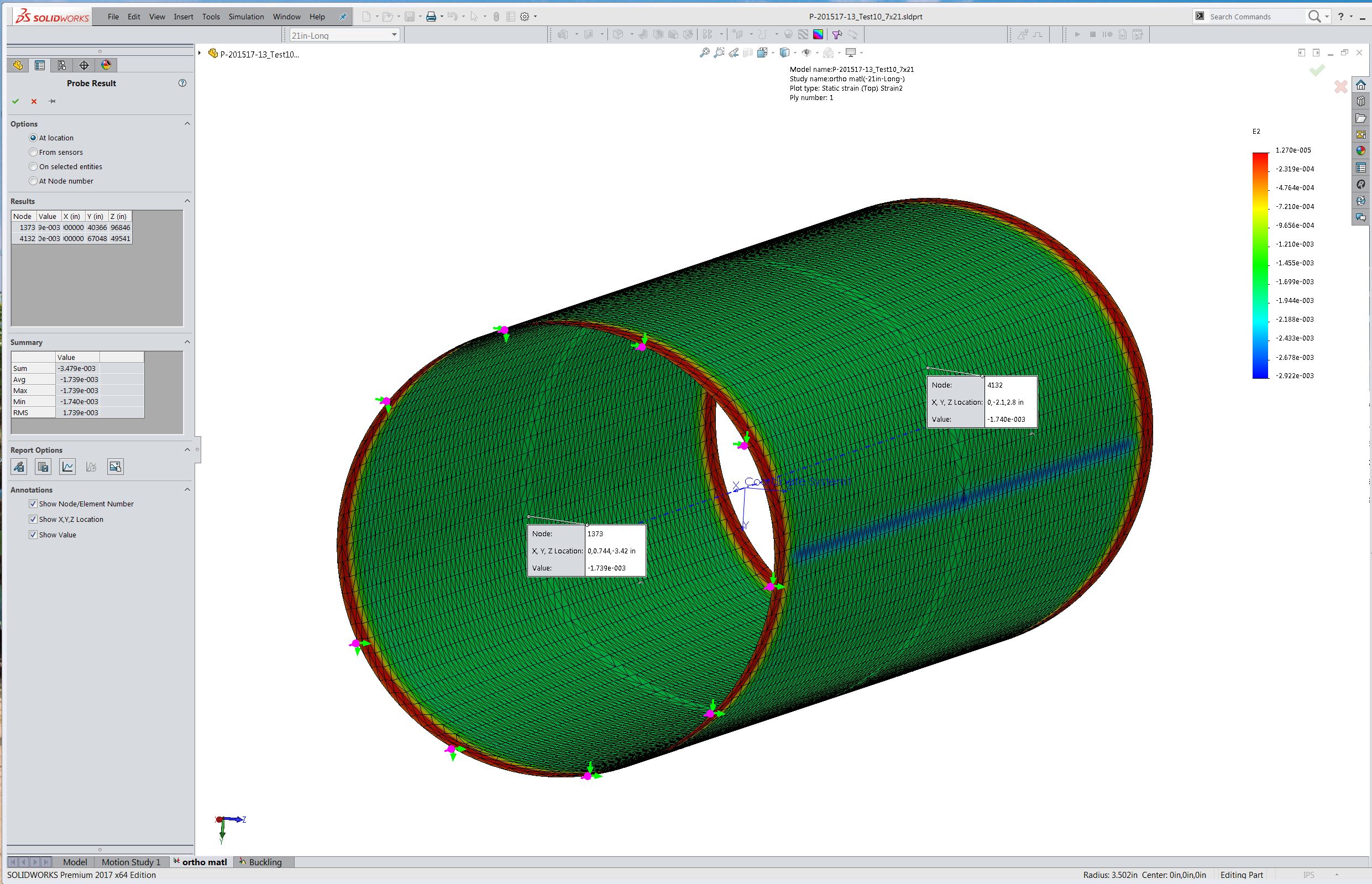
Task: Open the Probe Result help icon
Action: (182, 83)
